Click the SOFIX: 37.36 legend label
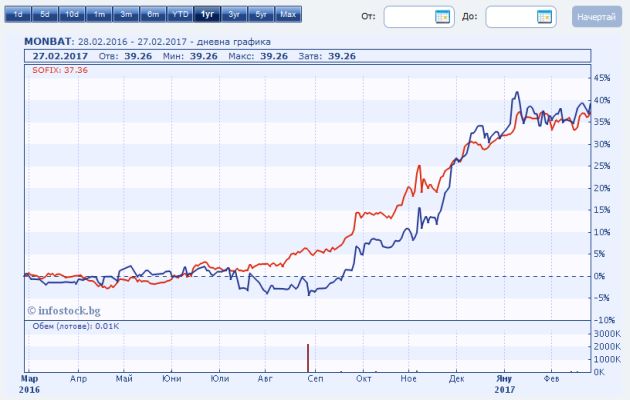This screenshot has width=630, height=400. pyautogui.click(x=60, y=70)
